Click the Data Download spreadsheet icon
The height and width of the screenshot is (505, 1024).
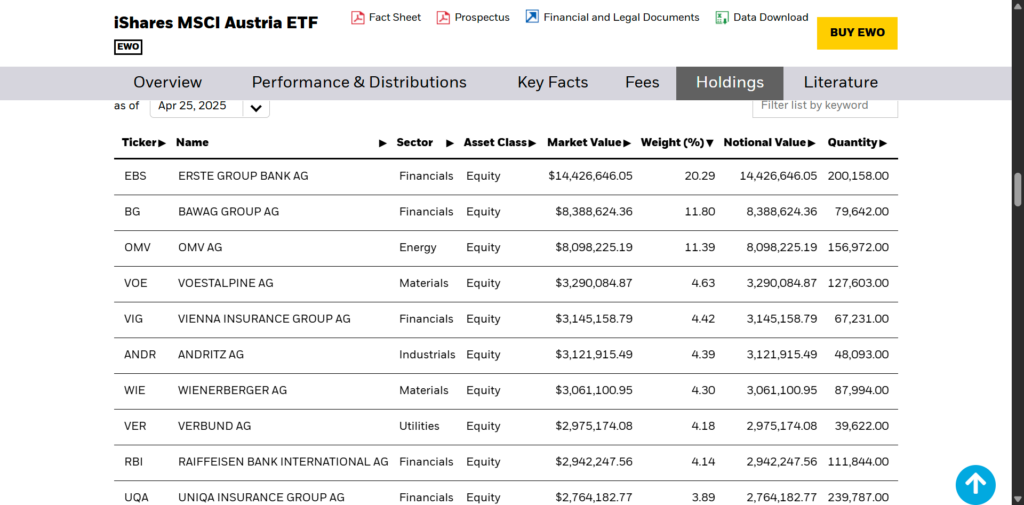point(722,17)
